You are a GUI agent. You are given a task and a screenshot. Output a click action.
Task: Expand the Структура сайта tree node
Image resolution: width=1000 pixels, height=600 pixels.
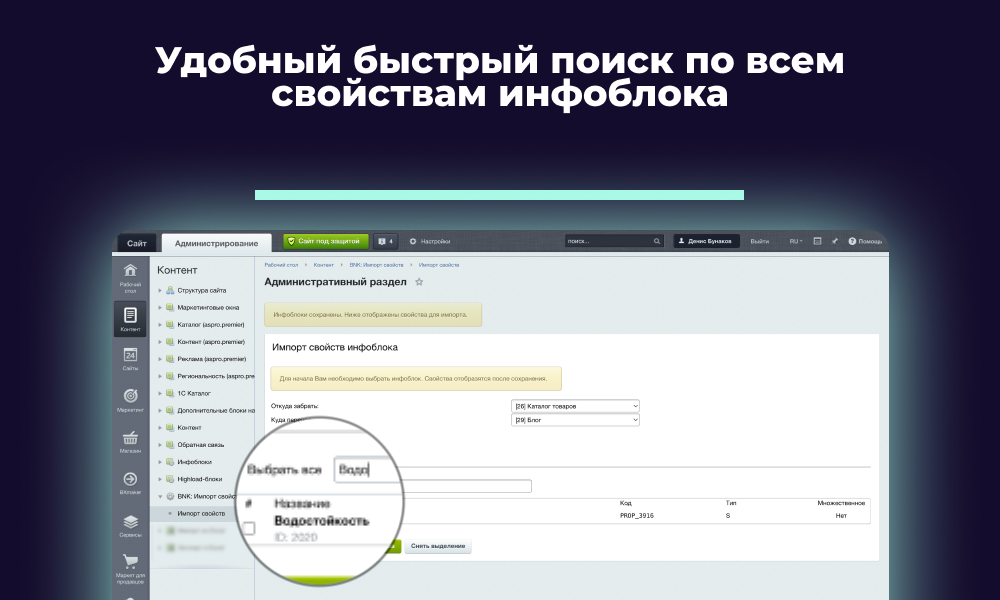[x=160, y=290]
